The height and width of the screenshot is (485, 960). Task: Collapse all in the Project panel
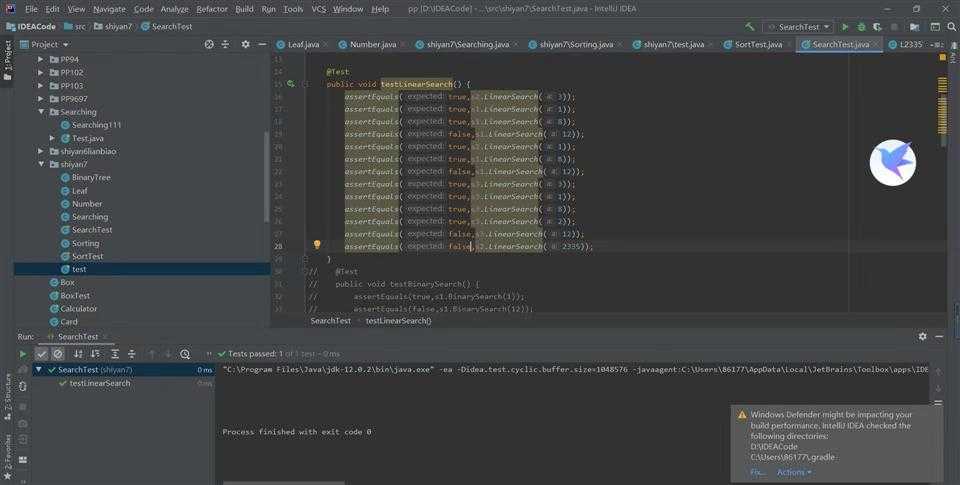[x=225, y=44]
